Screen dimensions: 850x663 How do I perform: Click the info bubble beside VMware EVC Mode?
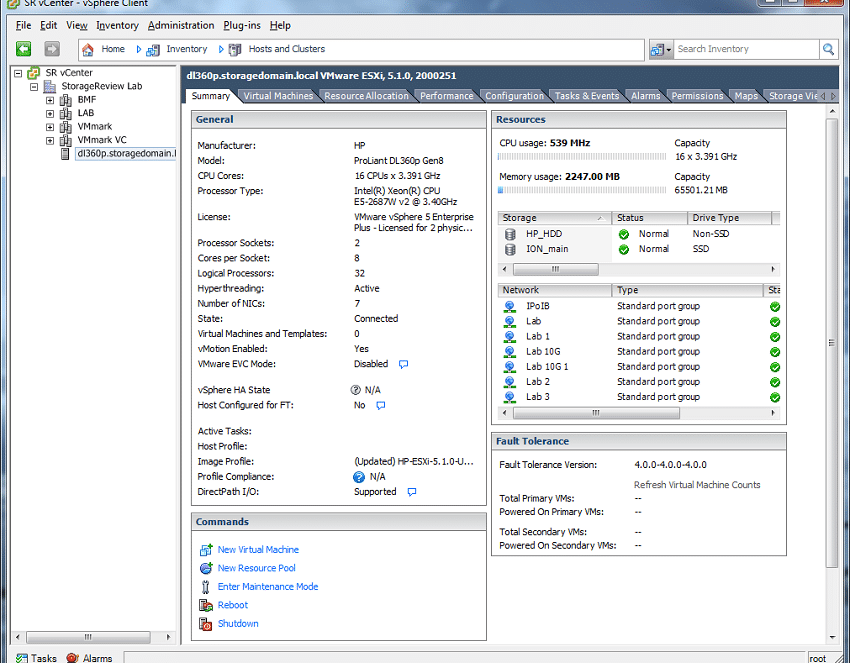(x=403, y=364)
